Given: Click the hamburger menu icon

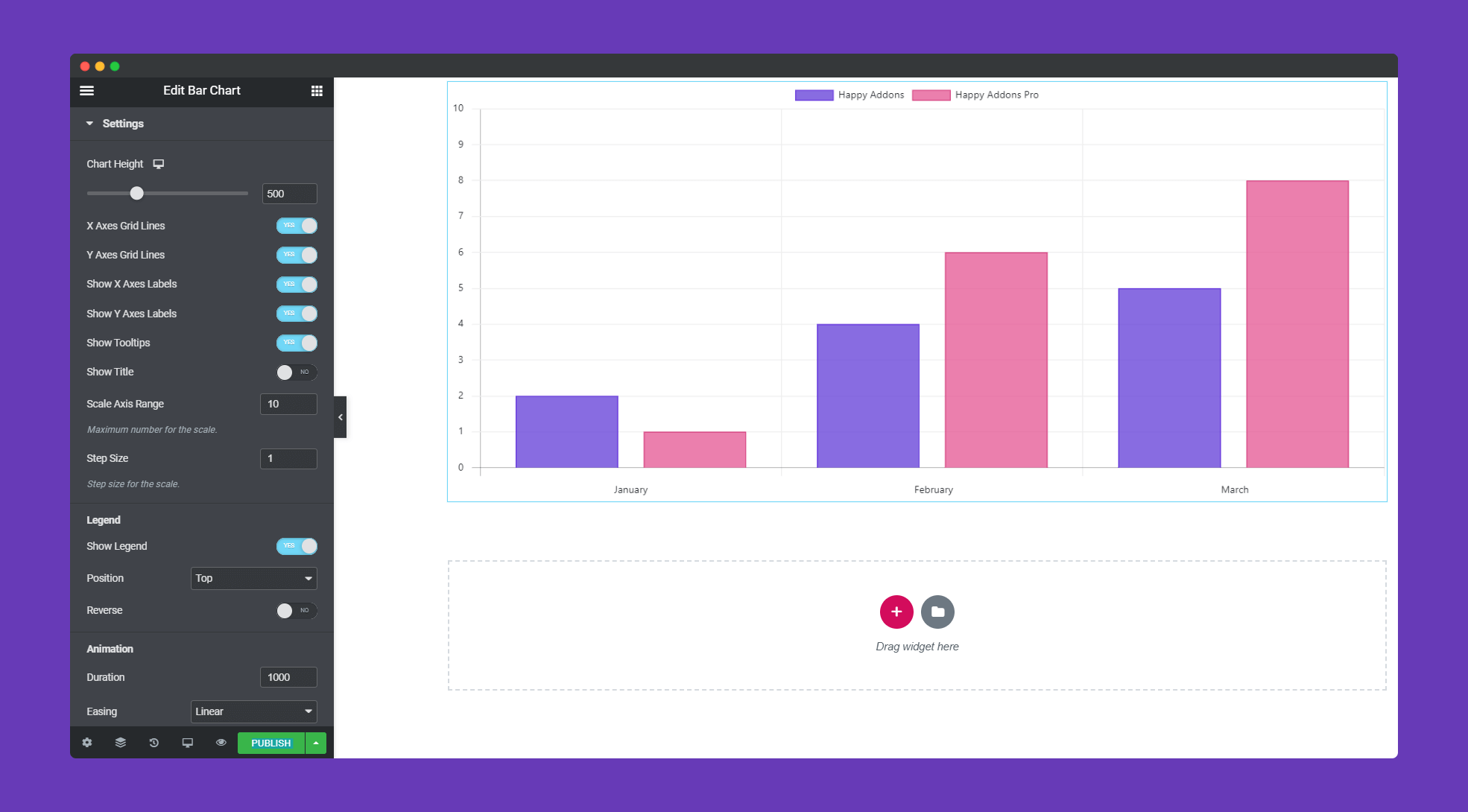Looking at the screenshot, I should tap(89, 90).
